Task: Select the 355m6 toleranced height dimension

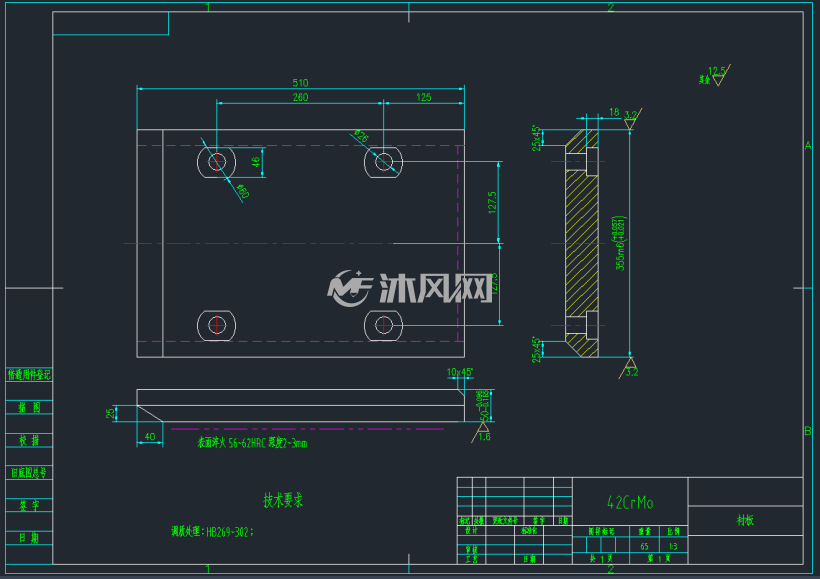Action: click(619, 243)
